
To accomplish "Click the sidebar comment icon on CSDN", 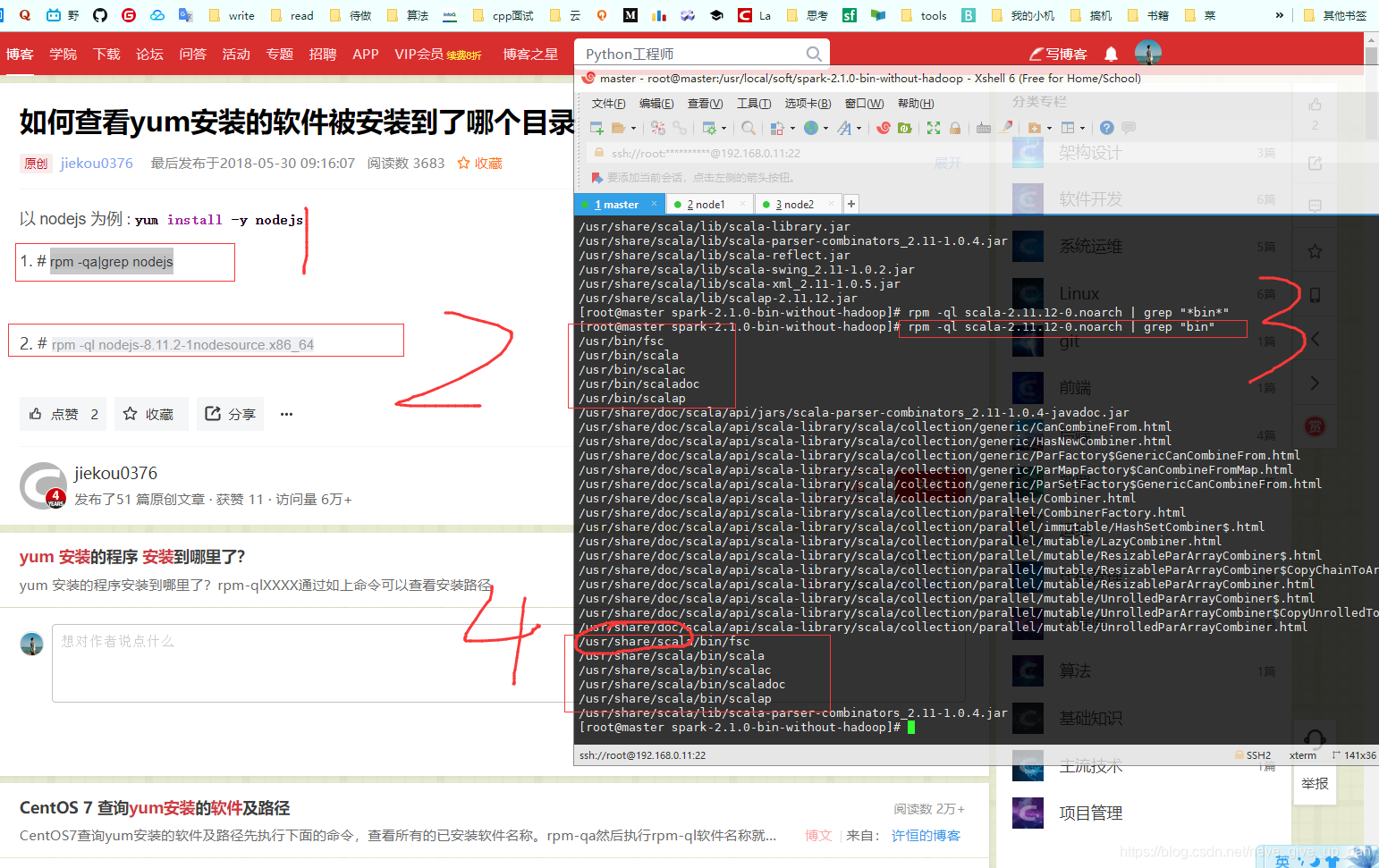I will [x=1315, y=206].
